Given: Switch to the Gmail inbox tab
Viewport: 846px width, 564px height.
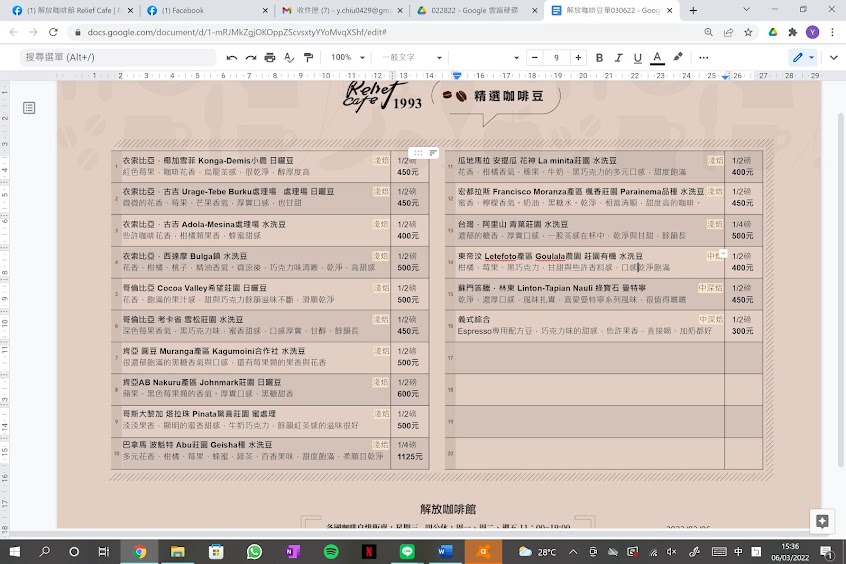Looking at the screenshot, I should click(x=340, y=10).
